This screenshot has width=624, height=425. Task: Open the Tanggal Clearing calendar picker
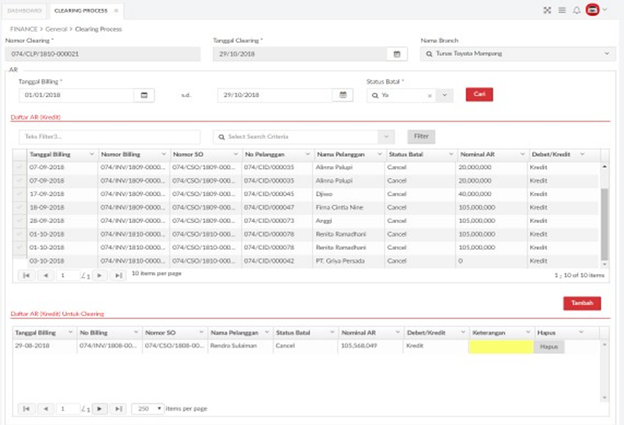(397, 54)
